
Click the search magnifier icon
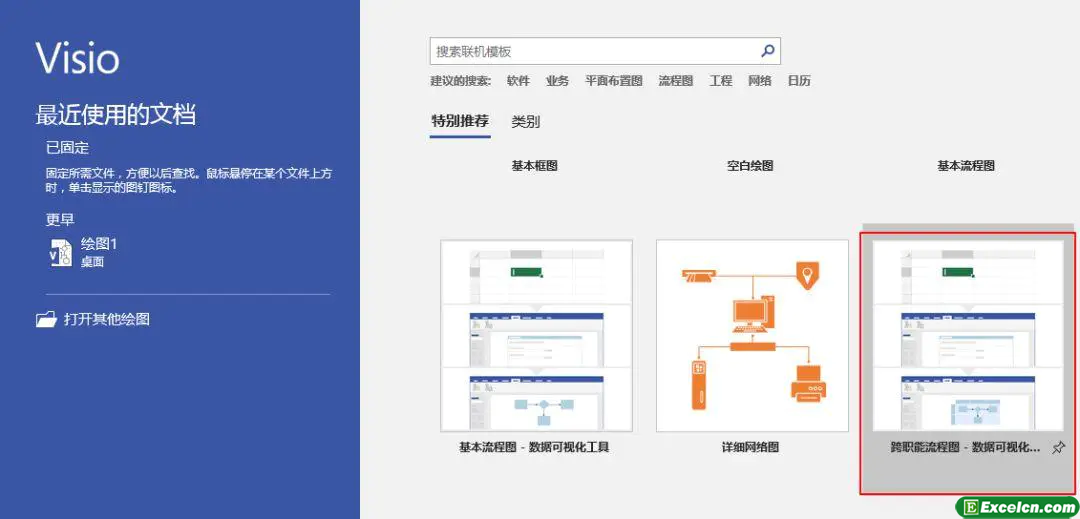point(767,50)
